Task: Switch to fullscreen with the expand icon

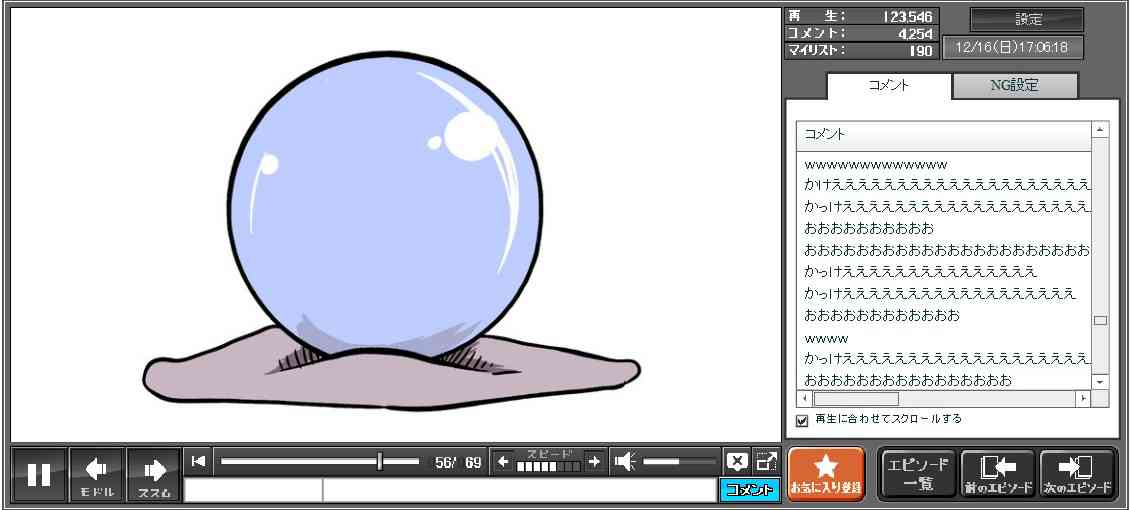Action: click(767, 461)
